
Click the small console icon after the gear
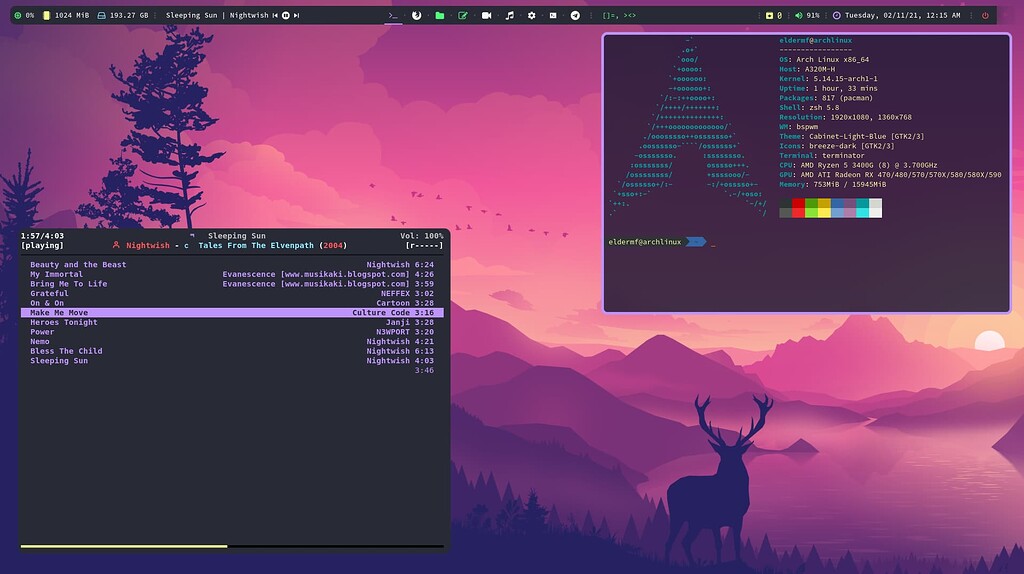coord(553,15)
